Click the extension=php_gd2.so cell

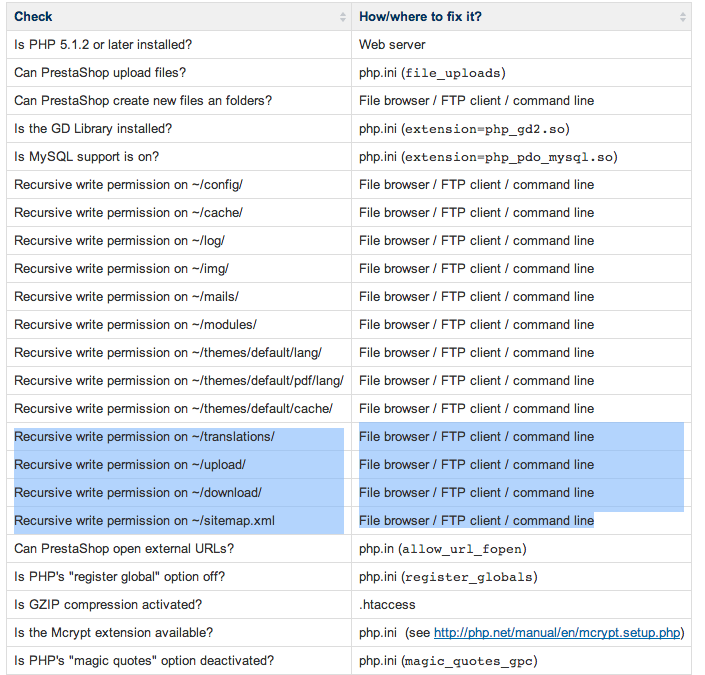pyautogui.click(x=465, y=129)
